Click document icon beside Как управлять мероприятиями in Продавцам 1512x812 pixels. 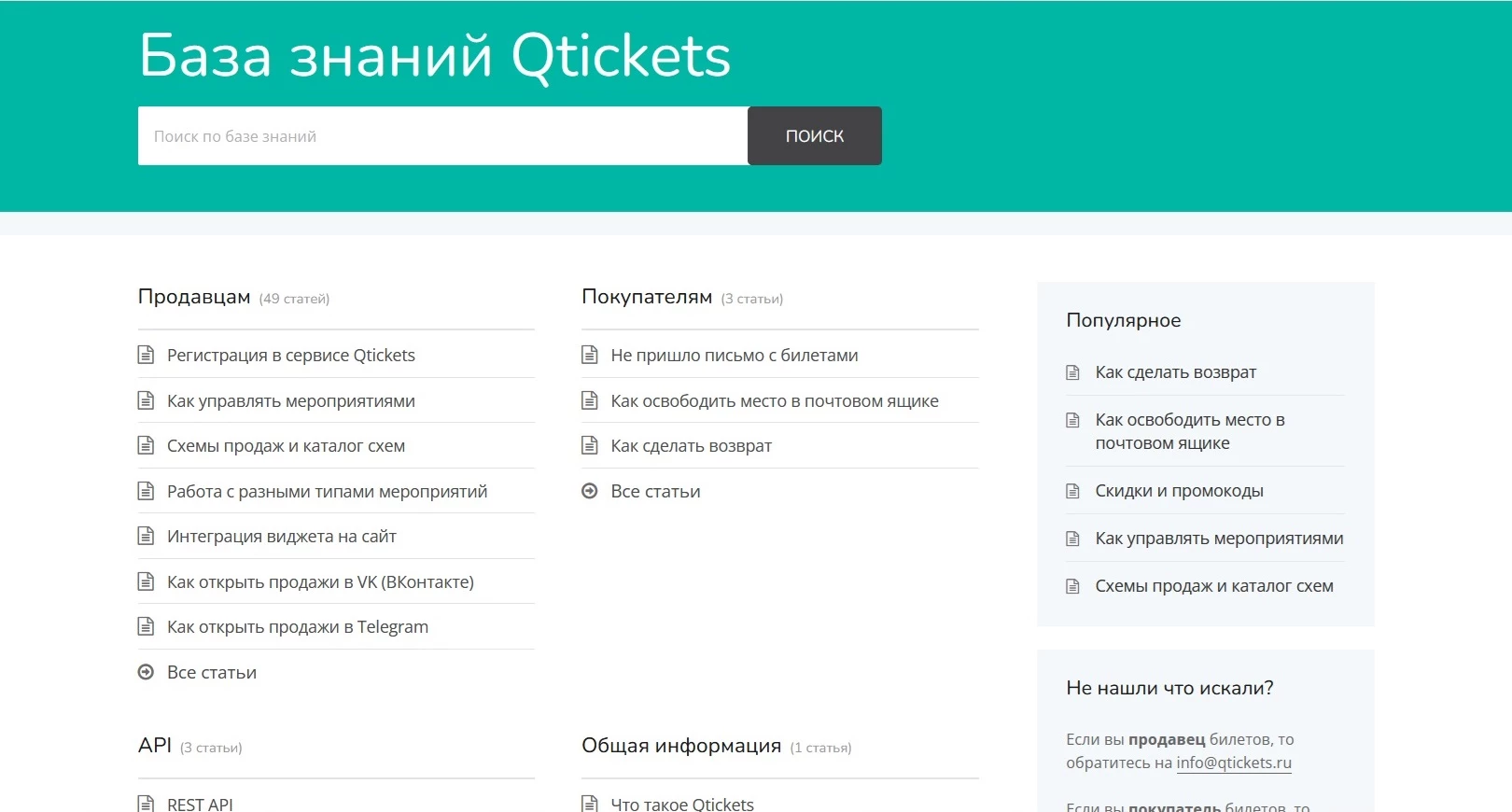coord(146,400)
